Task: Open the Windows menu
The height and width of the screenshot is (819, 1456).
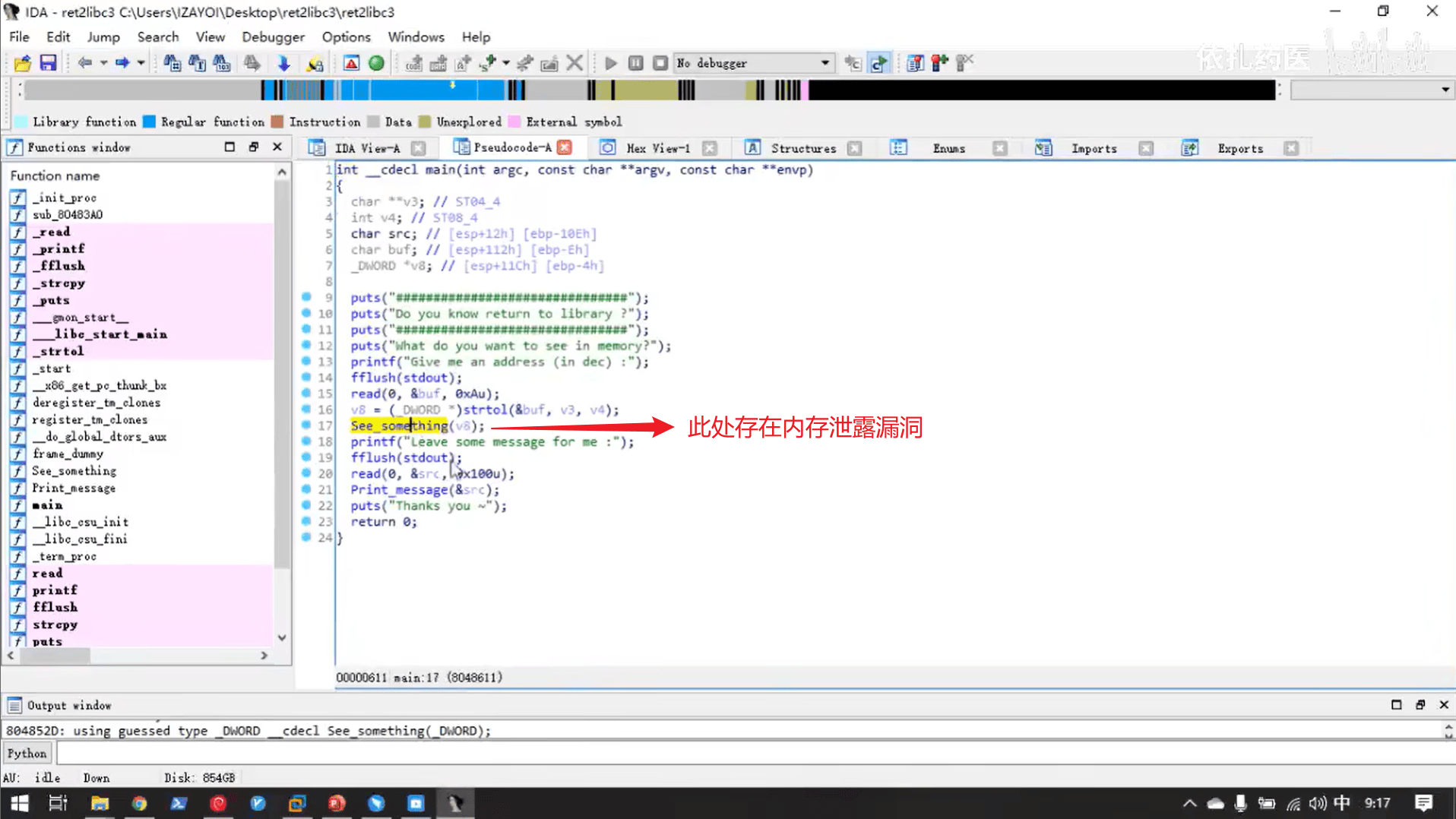Action: click(x=416, y=36)
